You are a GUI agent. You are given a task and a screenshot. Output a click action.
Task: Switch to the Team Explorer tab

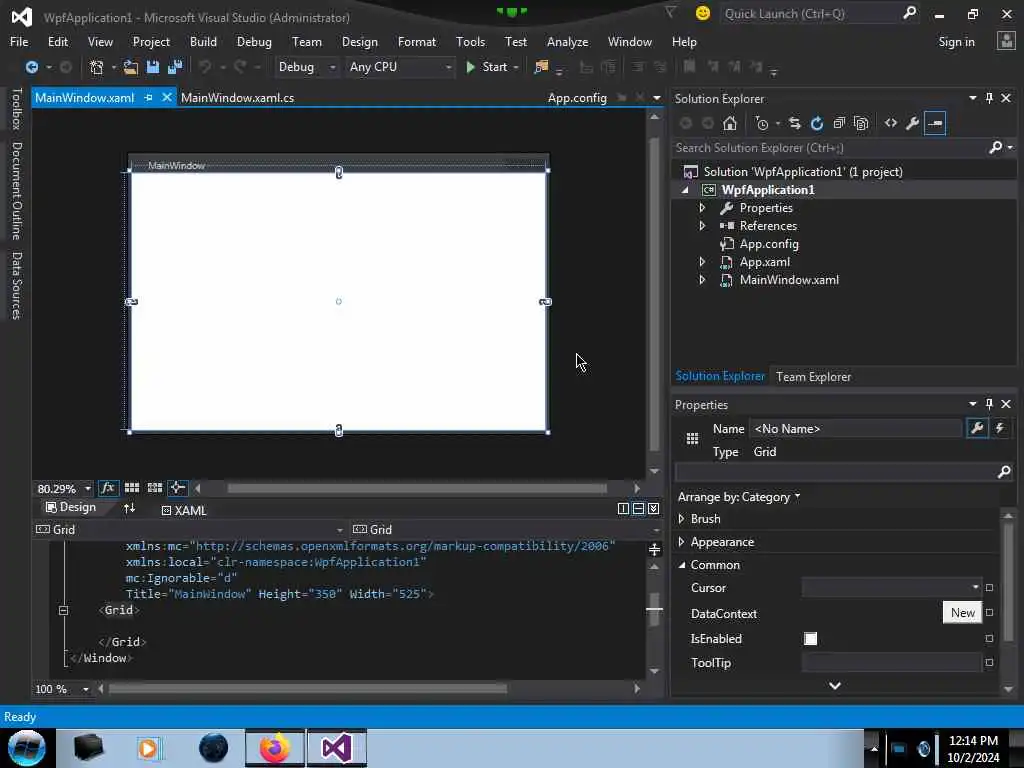(813, 377)
